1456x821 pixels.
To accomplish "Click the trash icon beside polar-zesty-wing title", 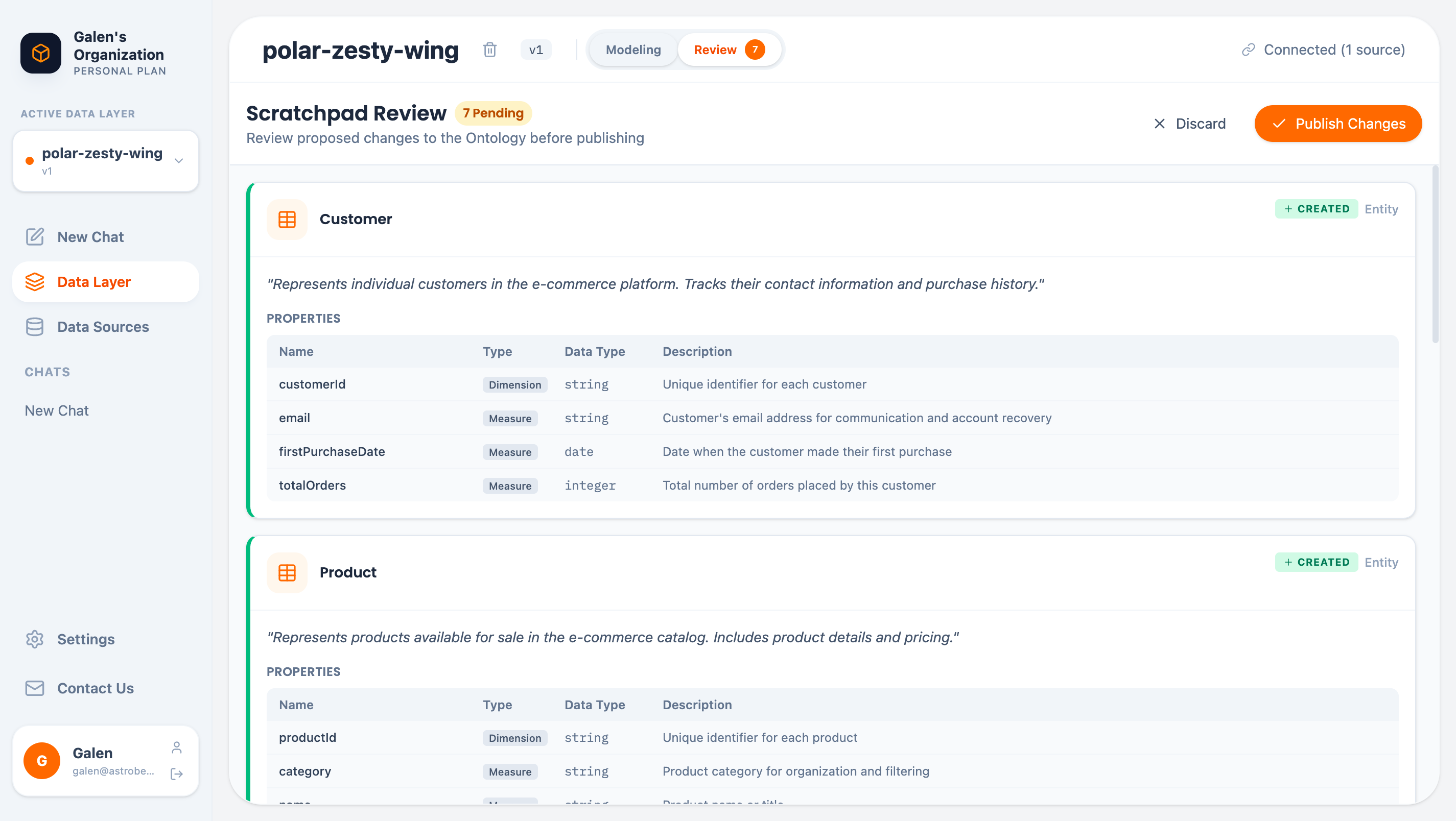I will tap(489, 50).
